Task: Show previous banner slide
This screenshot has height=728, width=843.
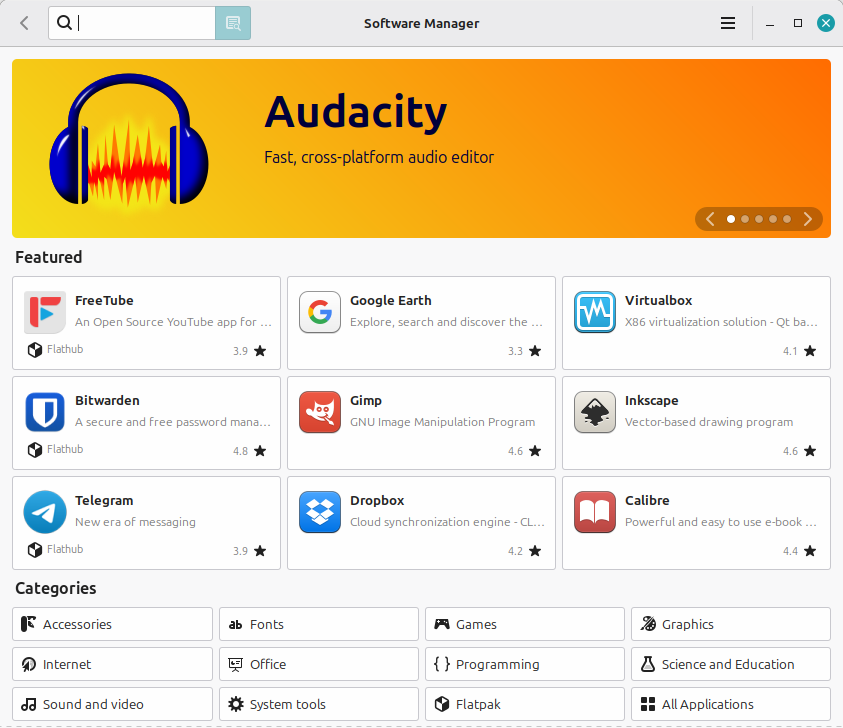Action: click(x=710, y=219)
